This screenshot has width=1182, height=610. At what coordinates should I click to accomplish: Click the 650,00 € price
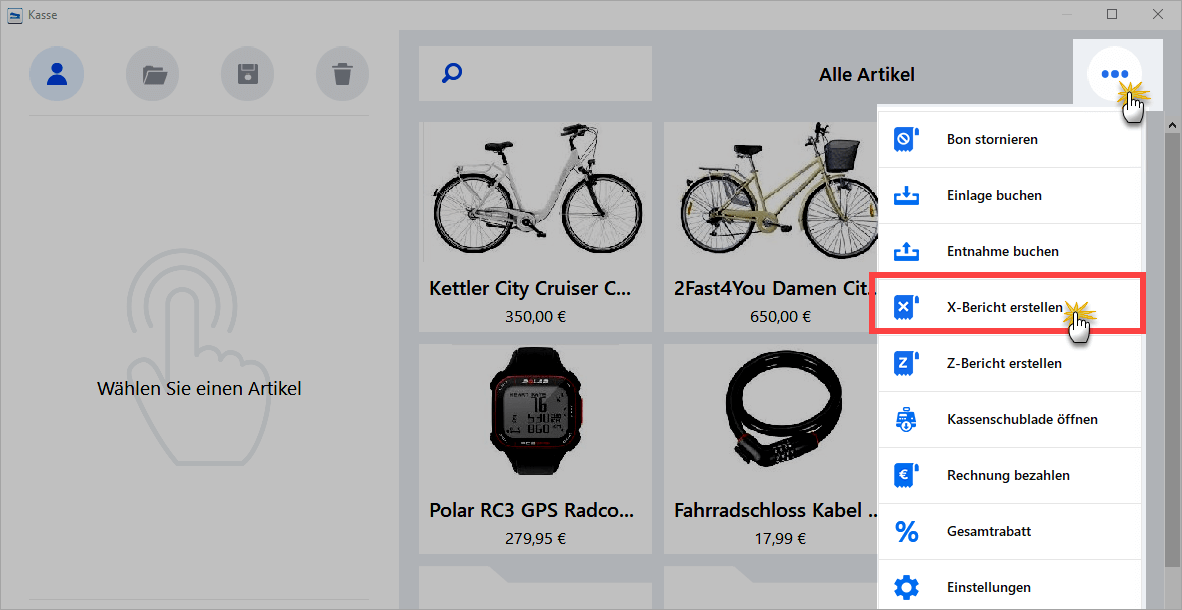[x=780, y=317]
